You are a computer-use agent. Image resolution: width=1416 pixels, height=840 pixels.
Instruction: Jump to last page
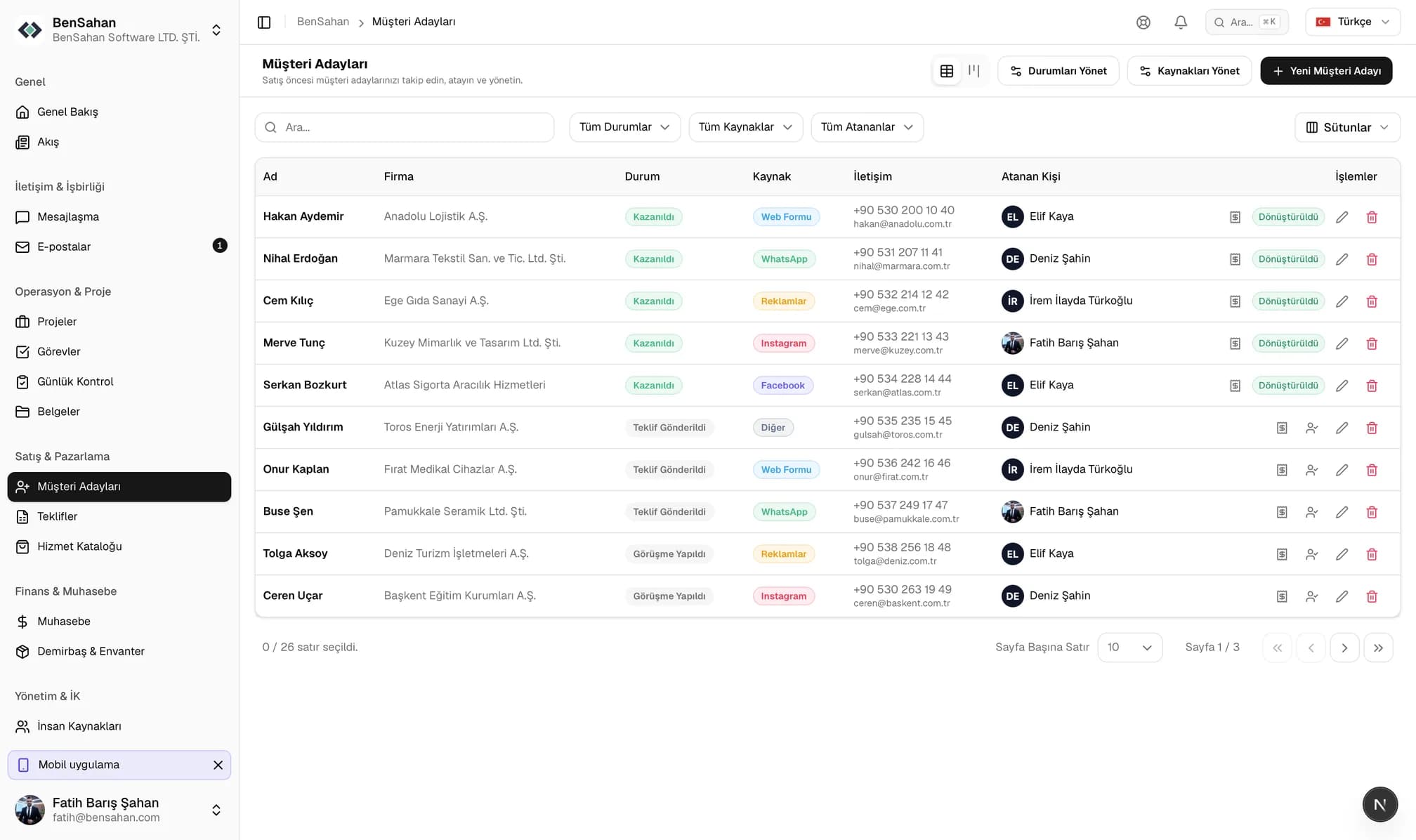point(1378,648)
